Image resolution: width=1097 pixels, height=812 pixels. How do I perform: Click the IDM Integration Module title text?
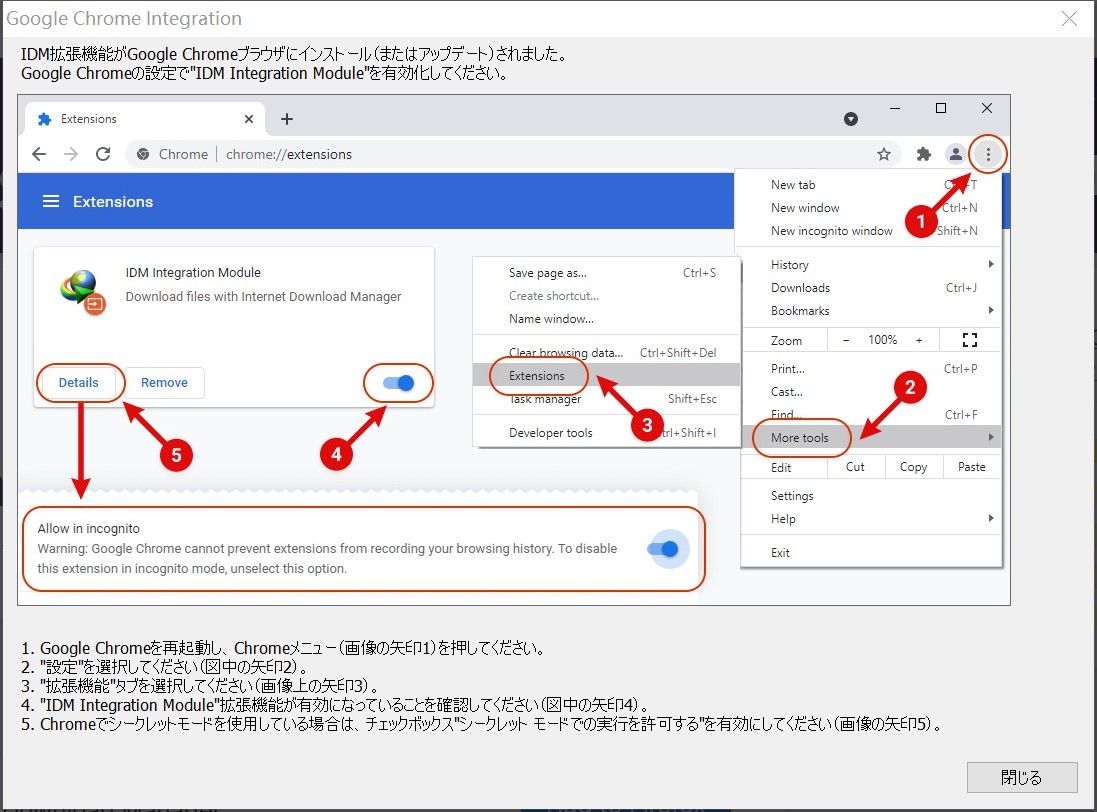tap(193, 273)
